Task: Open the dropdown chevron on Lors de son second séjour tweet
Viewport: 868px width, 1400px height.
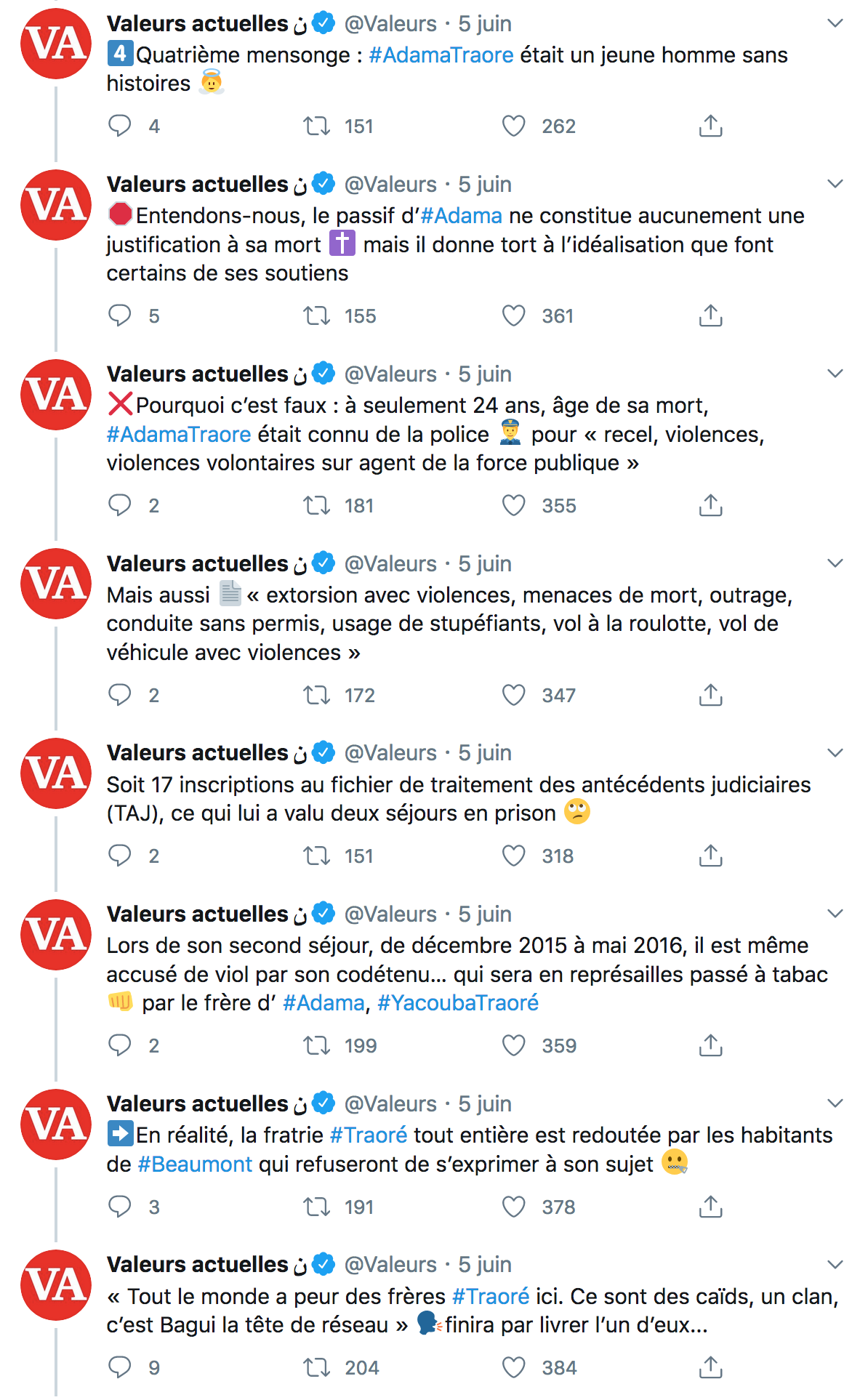Action: pyautogui.click(x=835, y=914)
